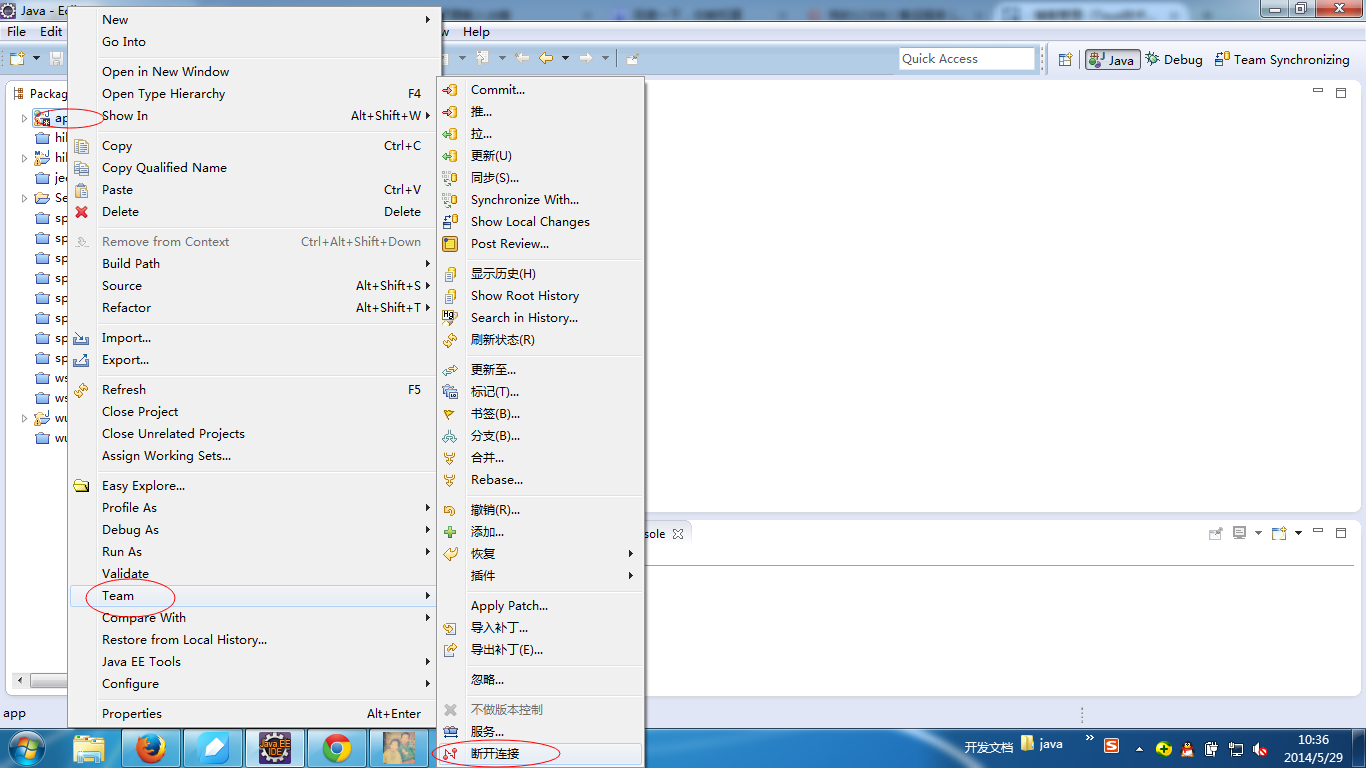Click the Commit icon in Team submenu
Image resolution: width=1366 pixels, height=768 pixels.
[x=450, y=90]
